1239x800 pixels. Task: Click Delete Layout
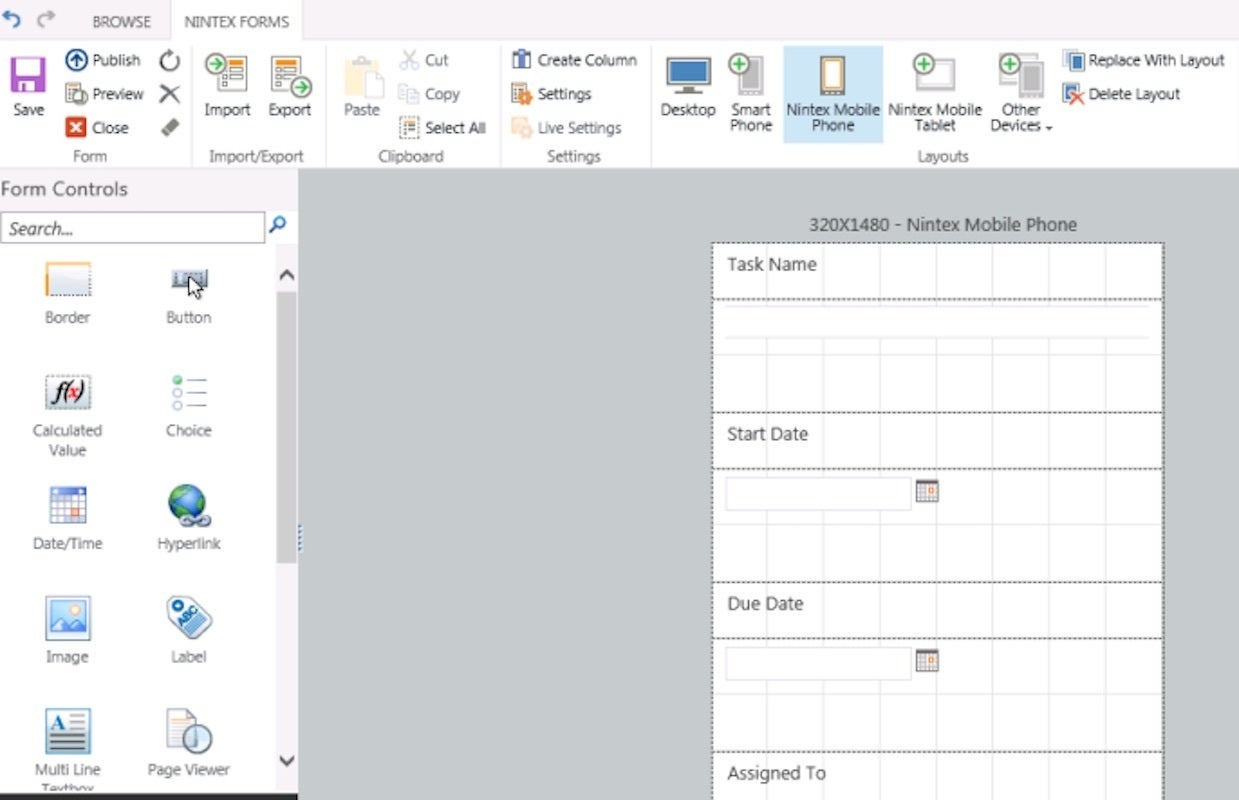(x=1122, y=94)
